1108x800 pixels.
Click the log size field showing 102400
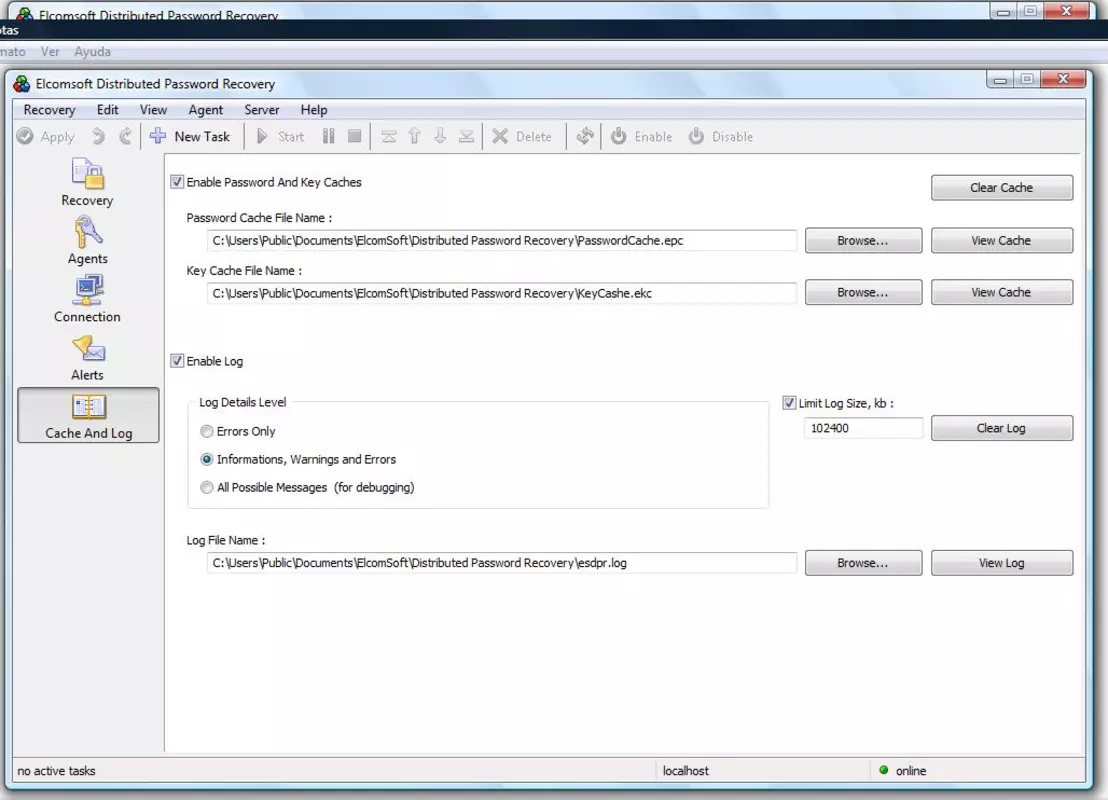point(863,428)
